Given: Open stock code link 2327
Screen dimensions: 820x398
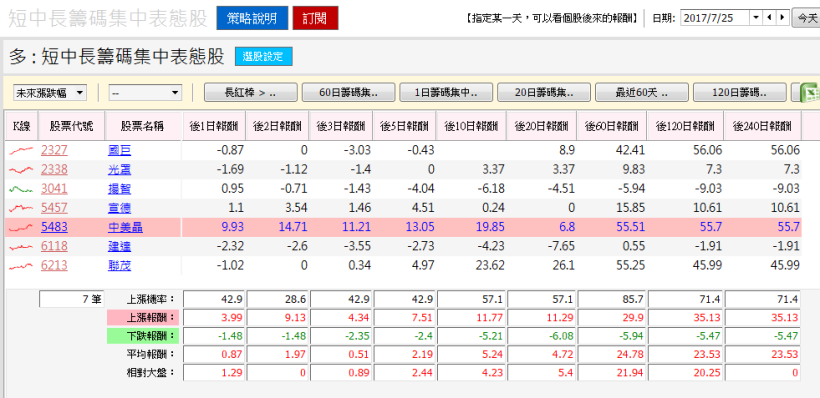Looking at the screenshot, I should coord(54,151).
